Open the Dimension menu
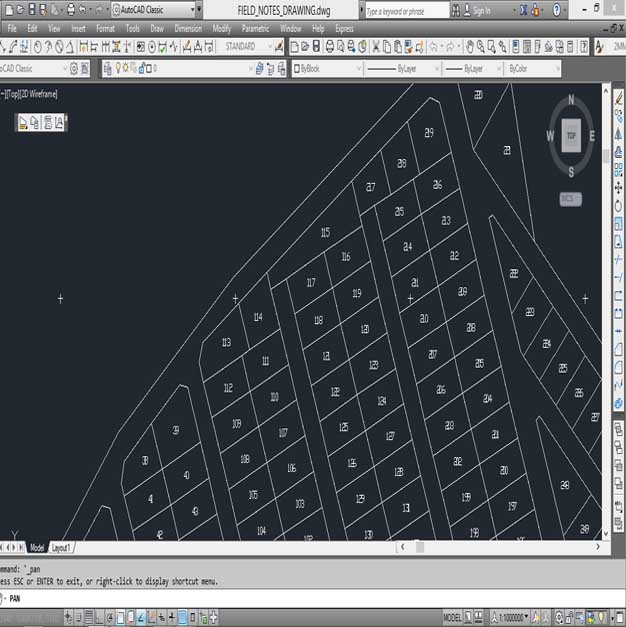Image resolution: width=626 pixels, height=627 pixels. (x=188, y=29)
